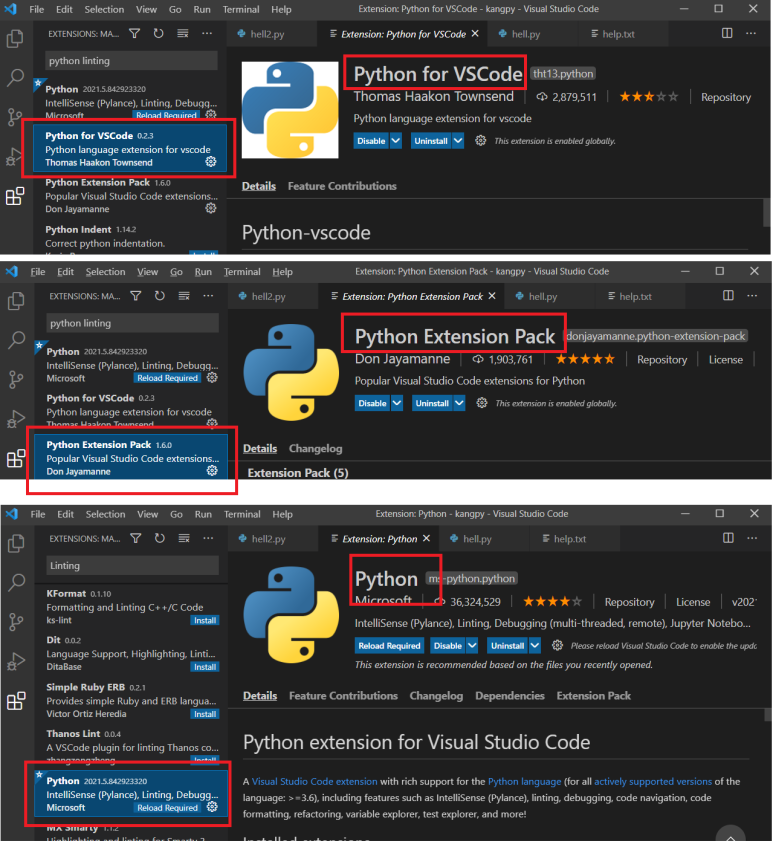This screenshot has width=773, height=844.
Task: Open editor More Actions in bottom window
Action: click(x=752, y=538)
